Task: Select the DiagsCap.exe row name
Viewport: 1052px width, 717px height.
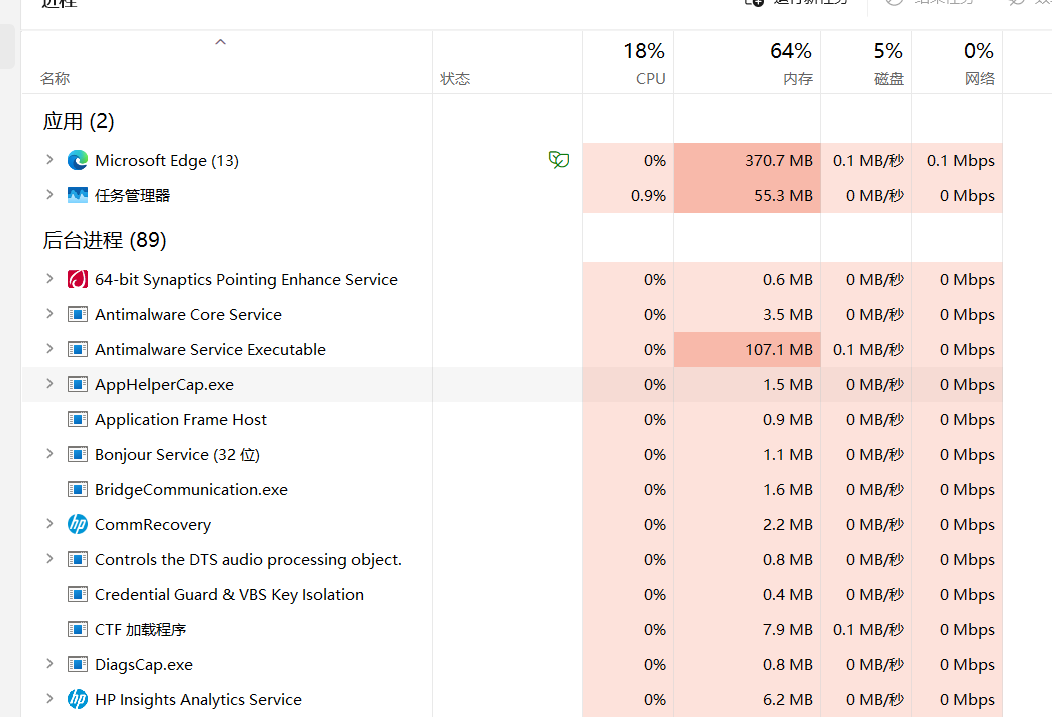Action: [x=144, y=664]
